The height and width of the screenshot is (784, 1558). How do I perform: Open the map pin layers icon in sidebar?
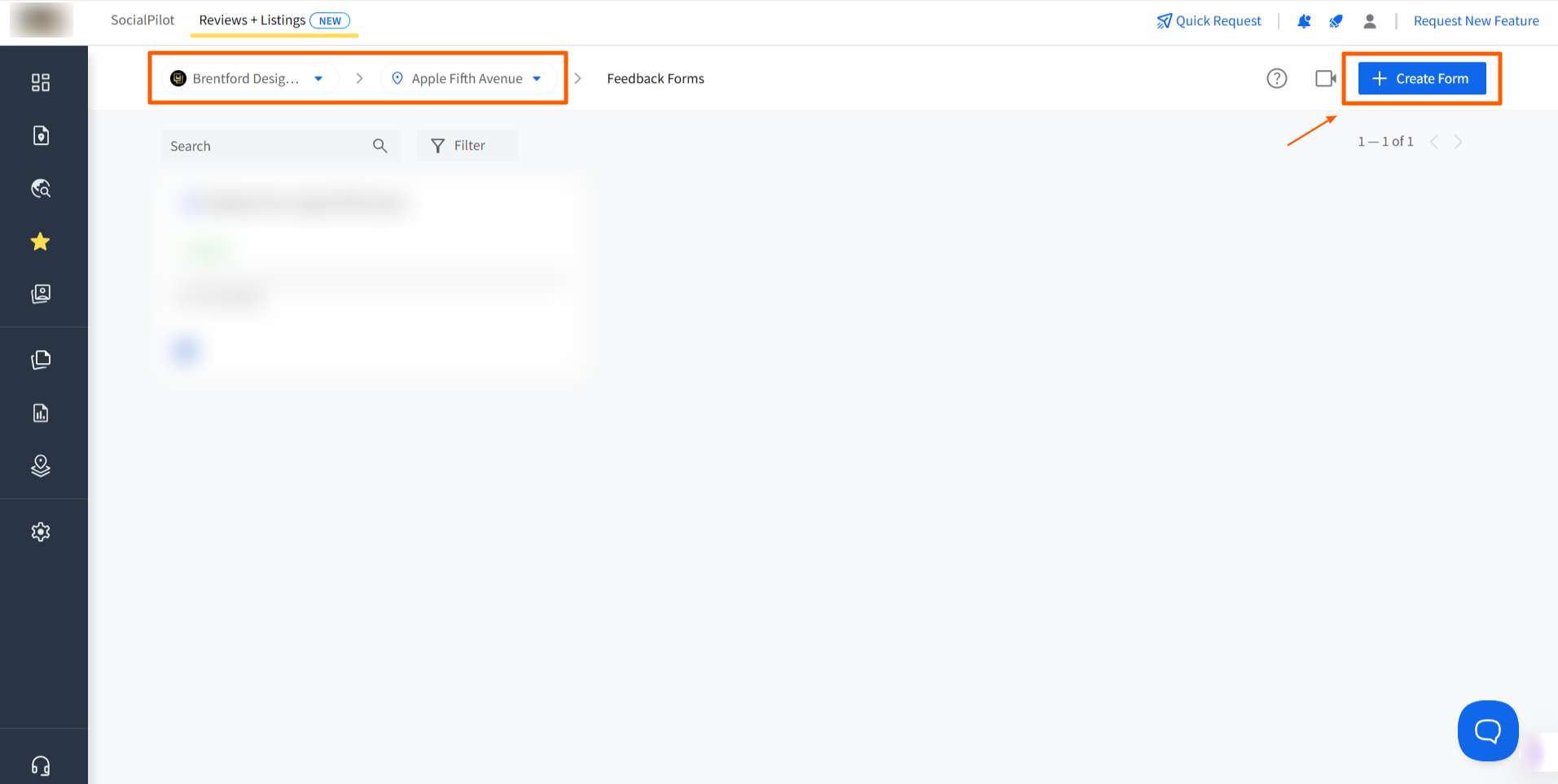41,466
